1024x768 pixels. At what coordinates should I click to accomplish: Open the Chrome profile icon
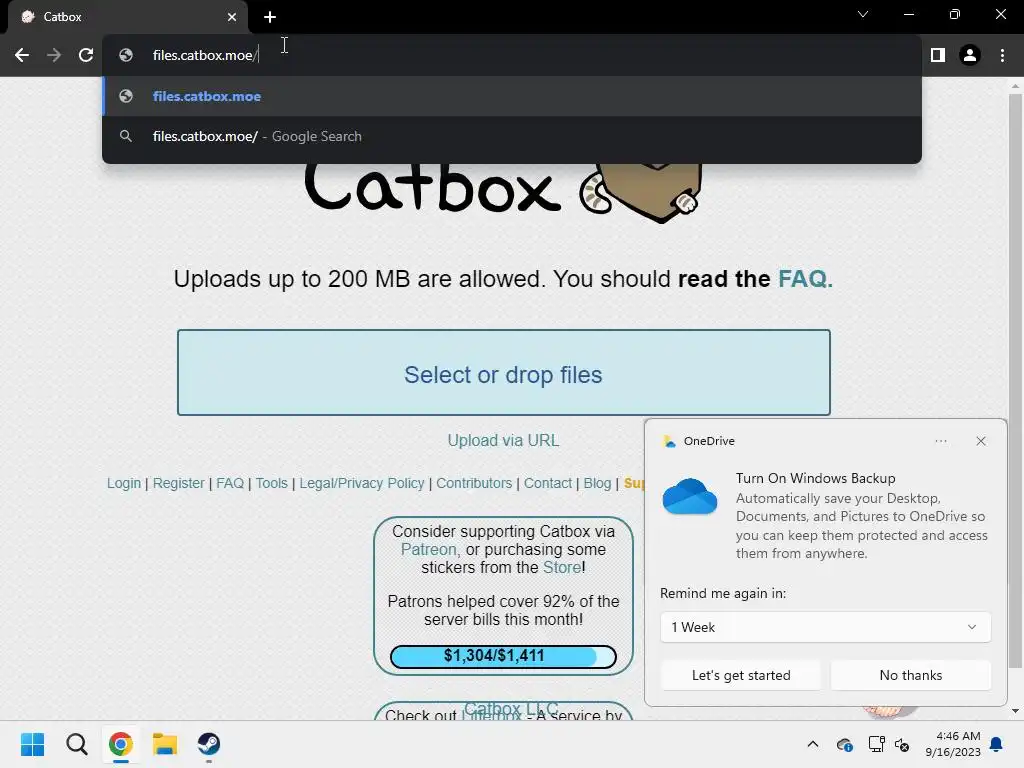tap(970, 55)
